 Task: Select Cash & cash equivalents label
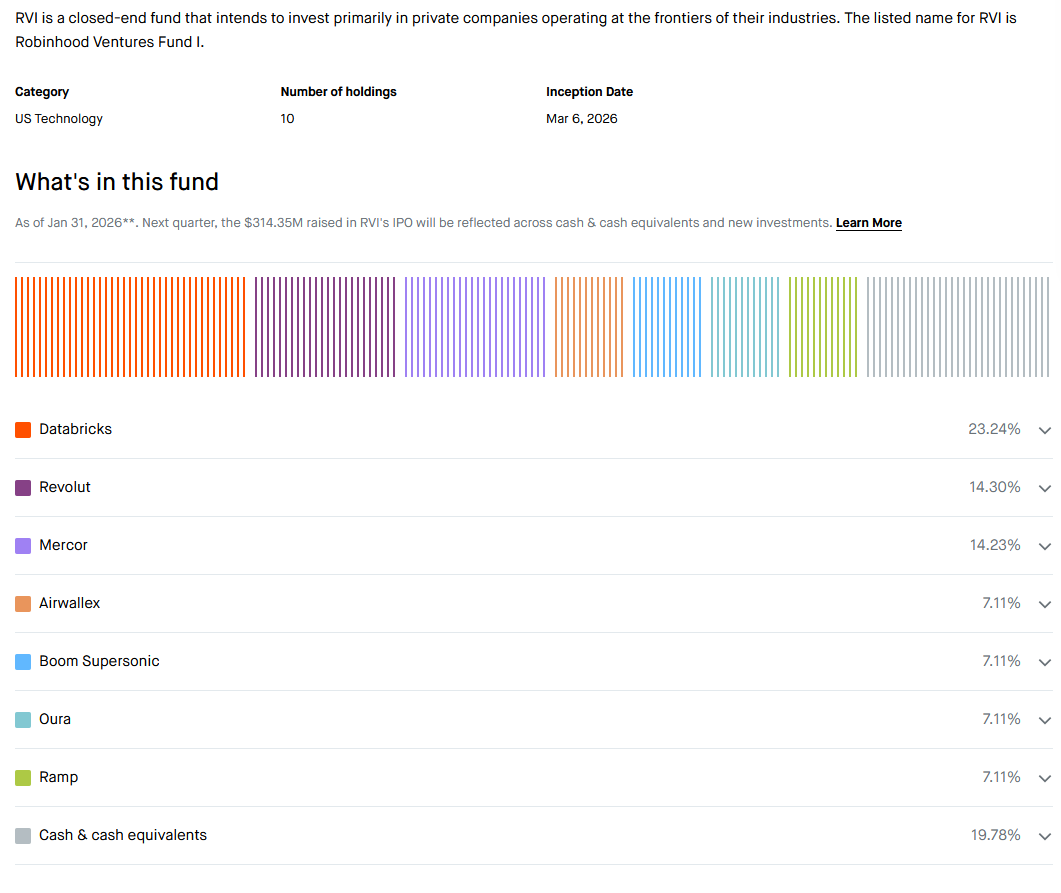pos(122,835)
